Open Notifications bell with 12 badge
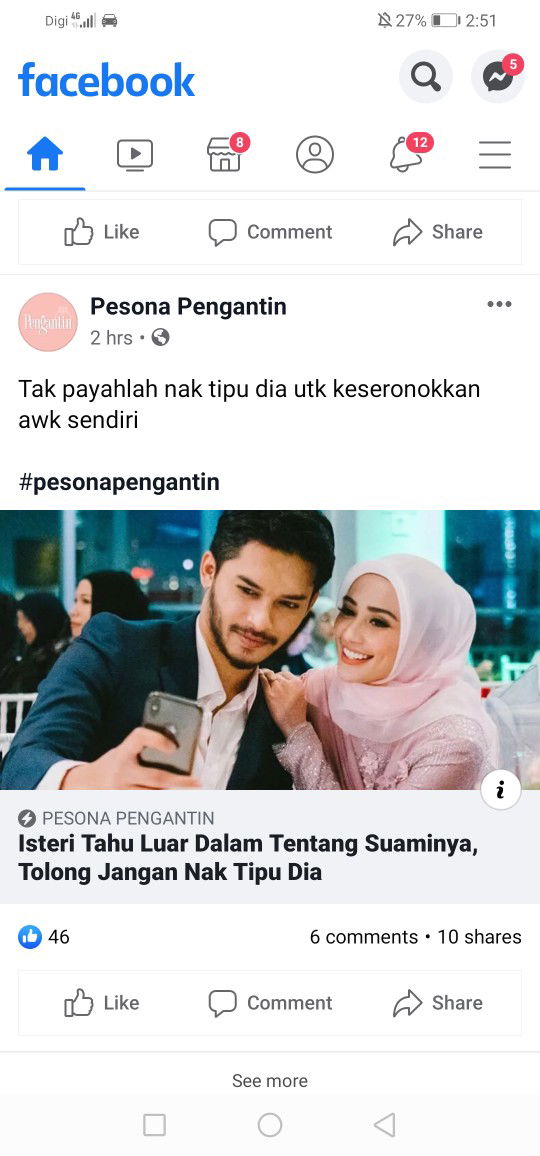 click(405, 155)
